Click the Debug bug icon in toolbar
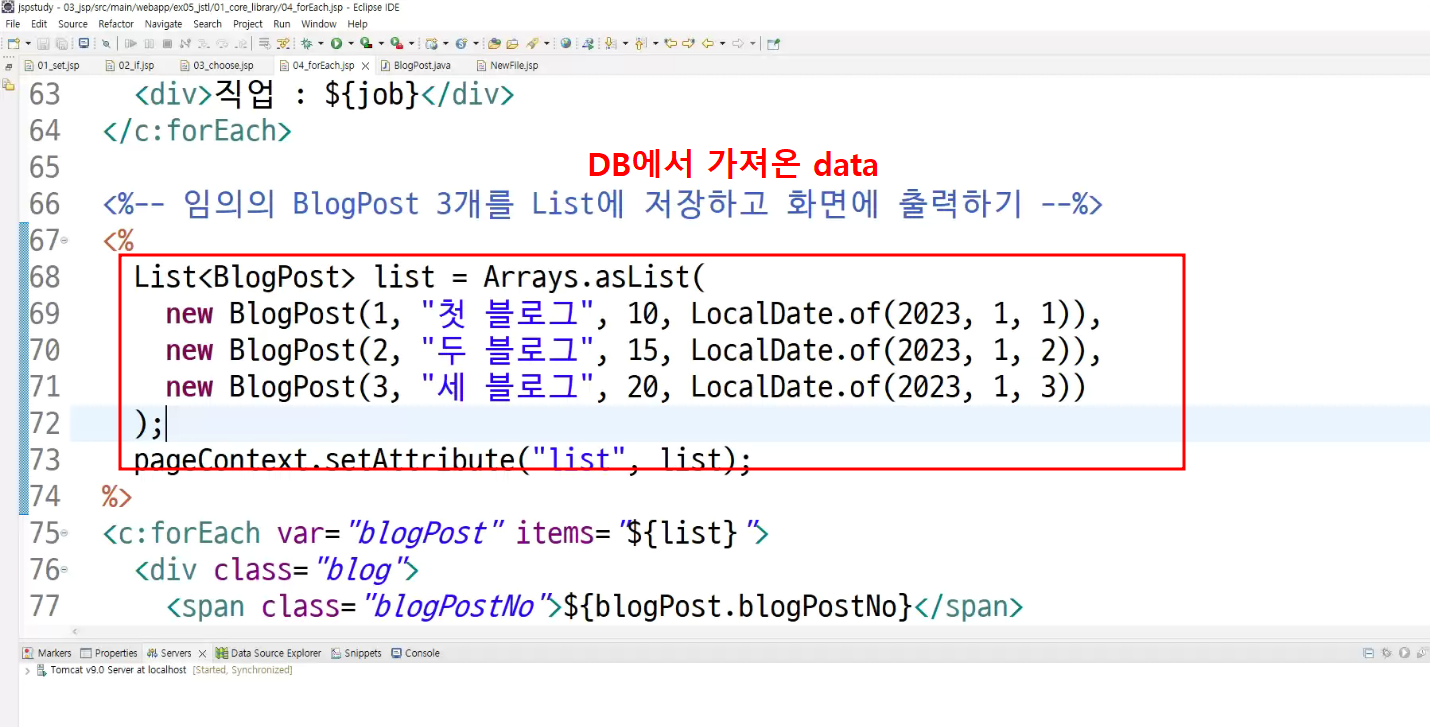Screen dimensions: 1430x727 (x=307, y=44)
